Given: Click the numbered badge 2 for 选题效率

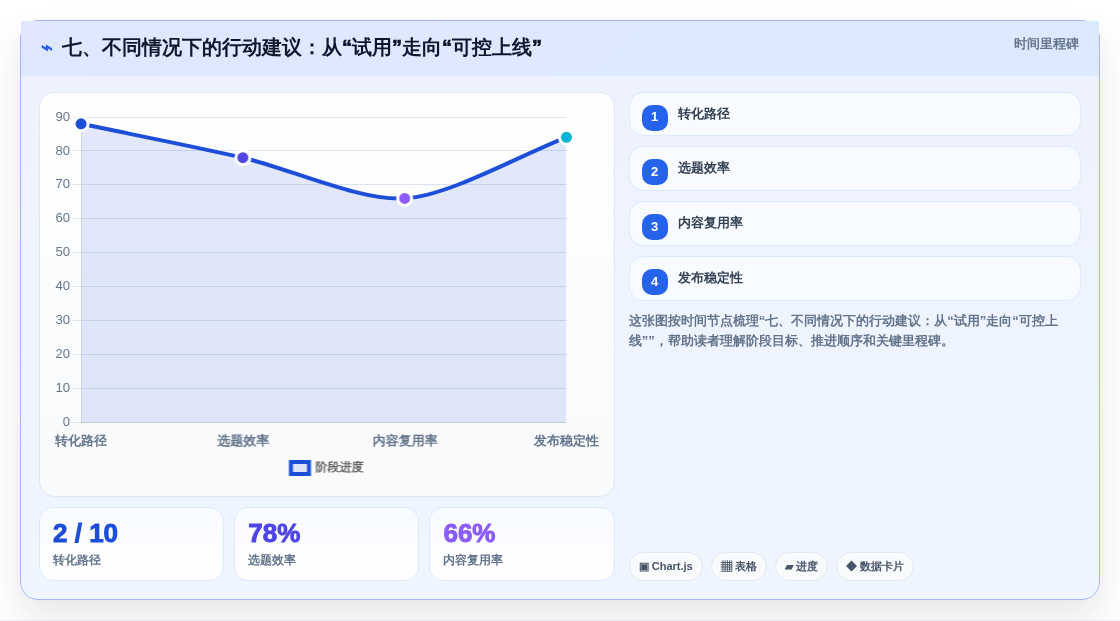Looking at the screenshot, I should pos(654,172).
